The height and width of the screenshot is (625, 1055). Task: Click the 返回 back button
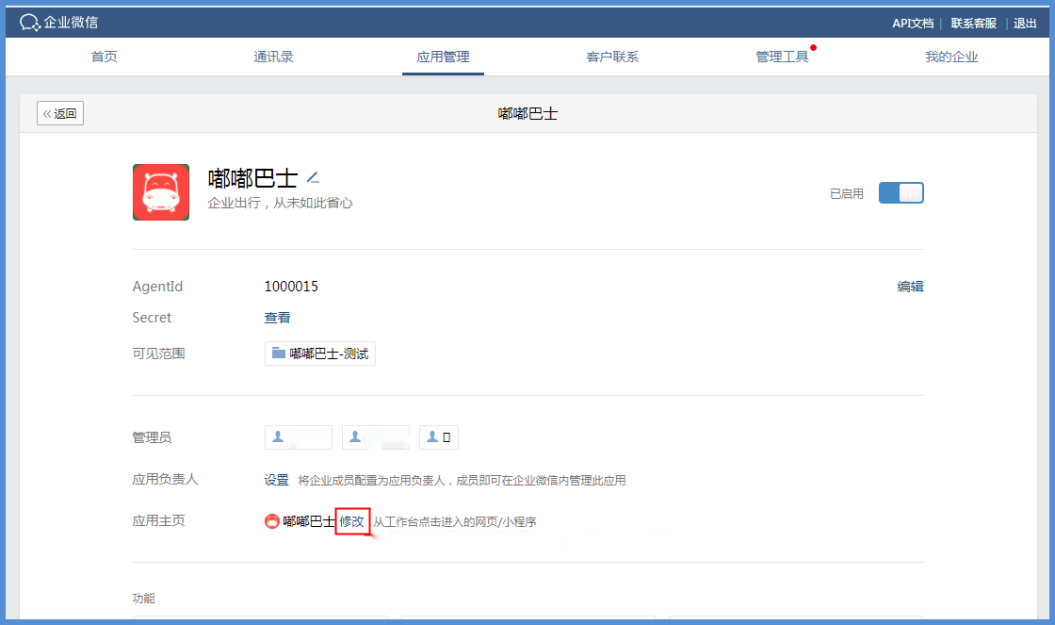(x=60, y=113)
